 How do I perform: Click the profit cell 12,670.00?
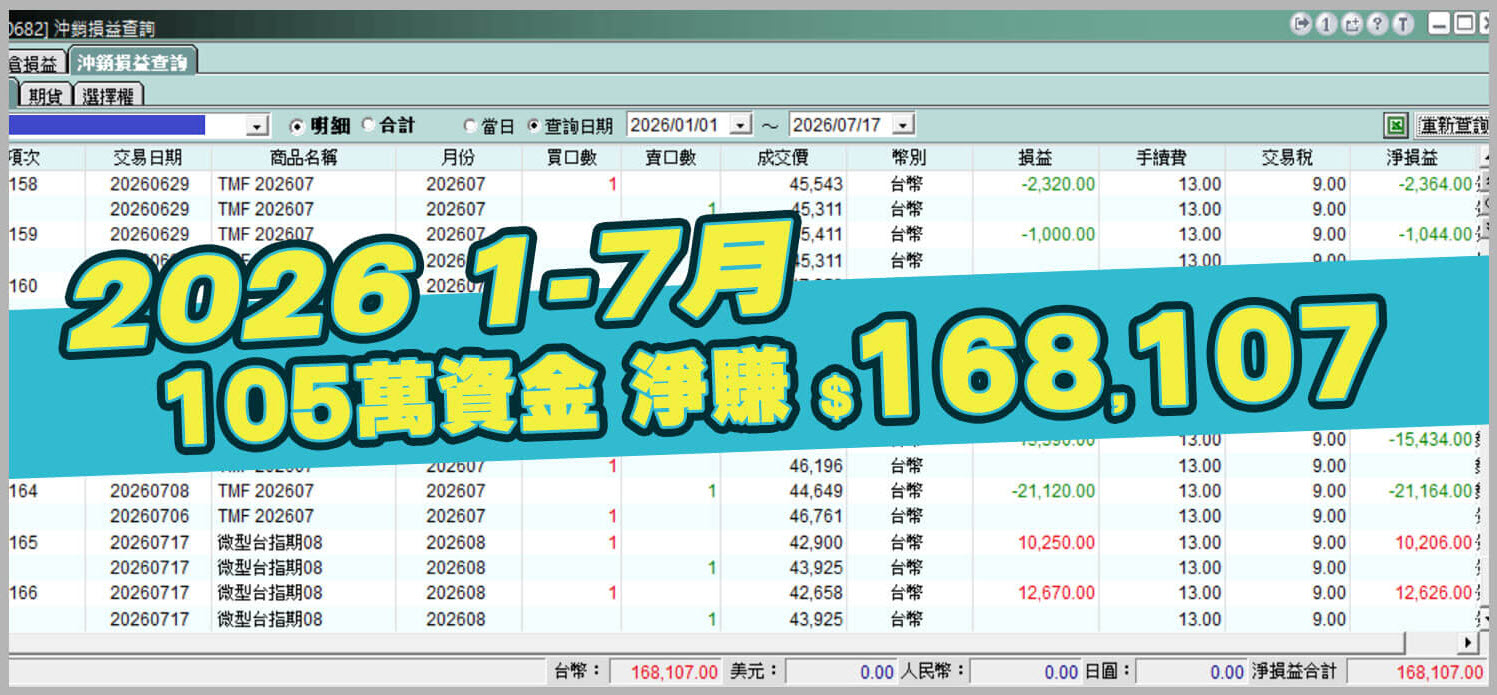(1057, 593)
